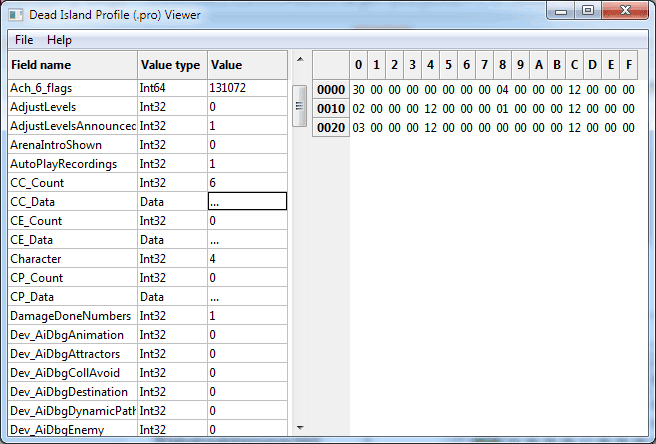Viewport: 656px width, 444px height.
Task: Click the "Value type" column header
Action: click(170, 65)
